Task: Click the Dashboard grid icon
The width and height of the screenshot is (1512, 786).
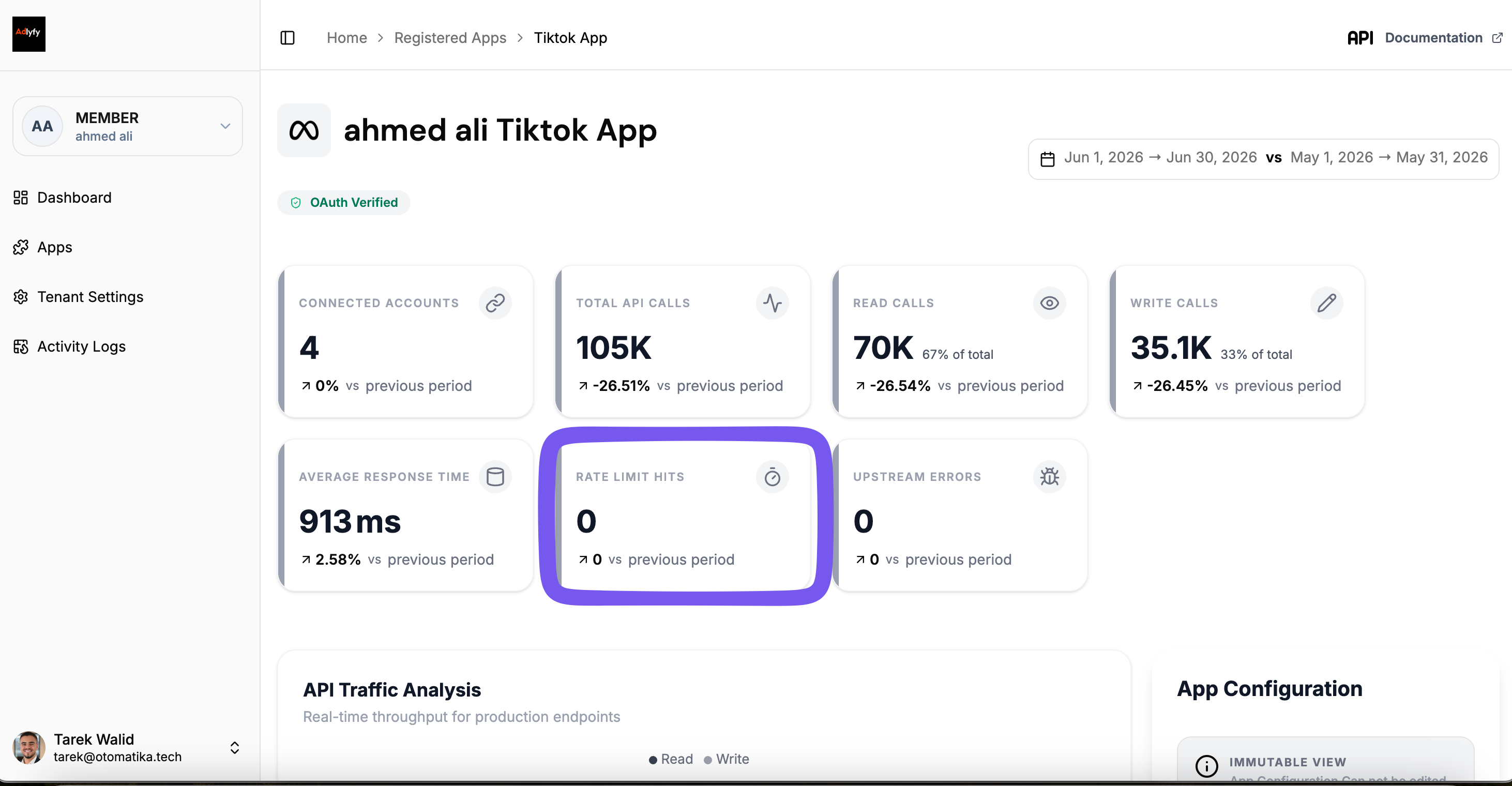Action: point(21,197)
